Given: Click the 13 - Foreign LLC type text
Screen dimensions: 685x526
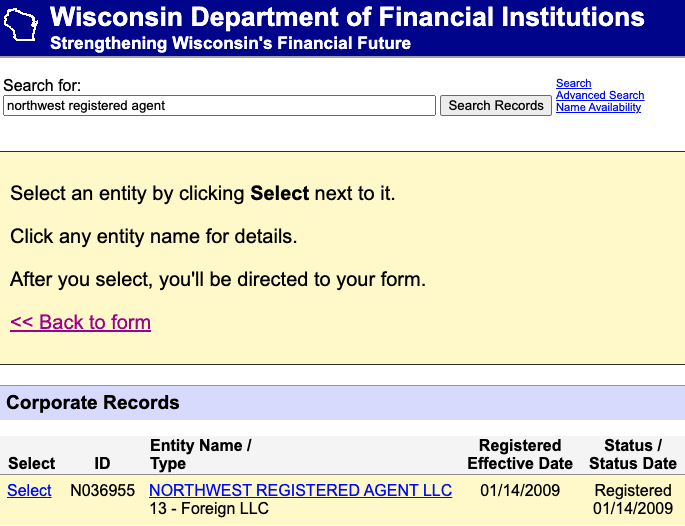Looking at the screenshot, I should click(209, 509).
